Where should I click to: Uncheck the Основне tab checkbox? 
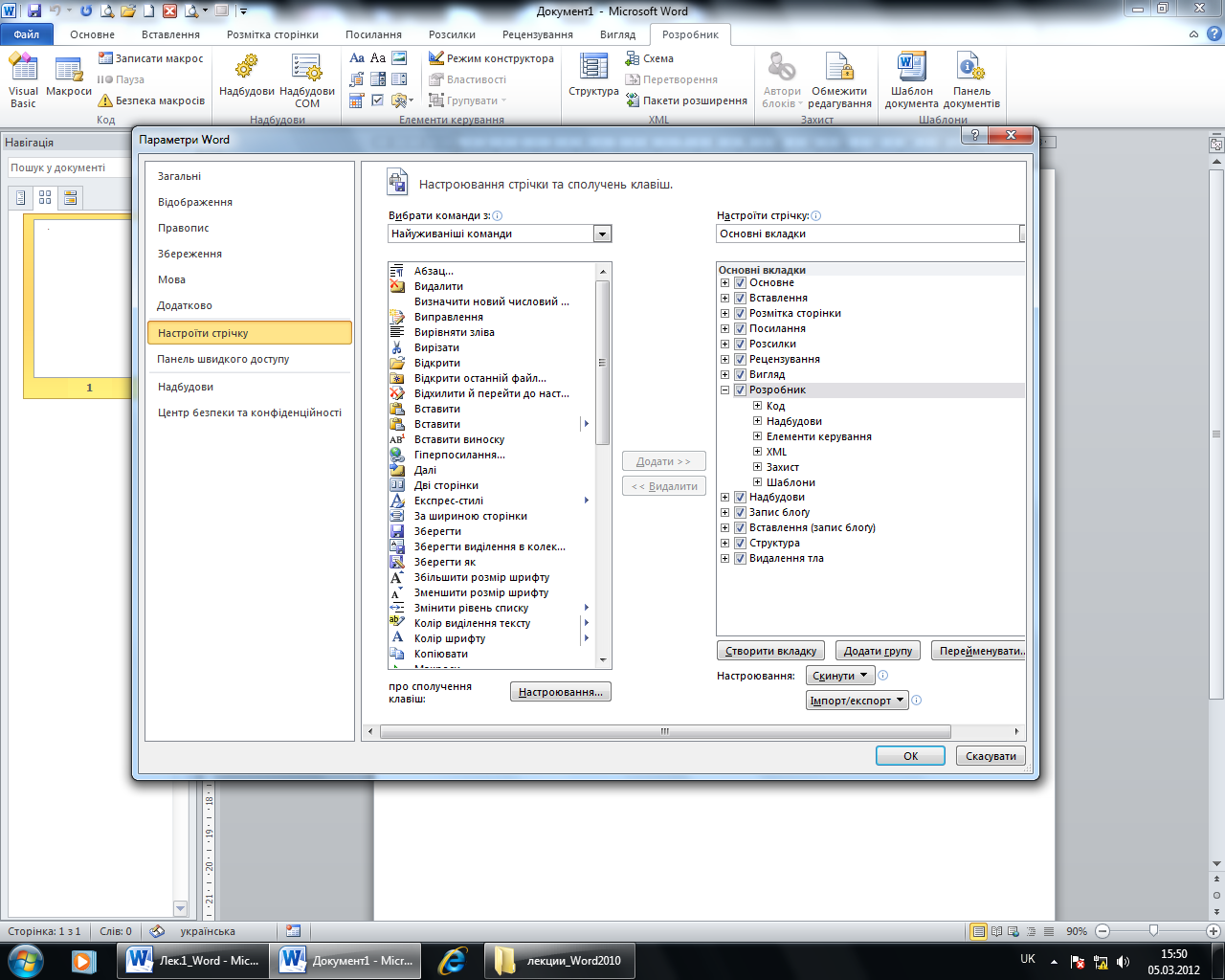click(740, 283)
